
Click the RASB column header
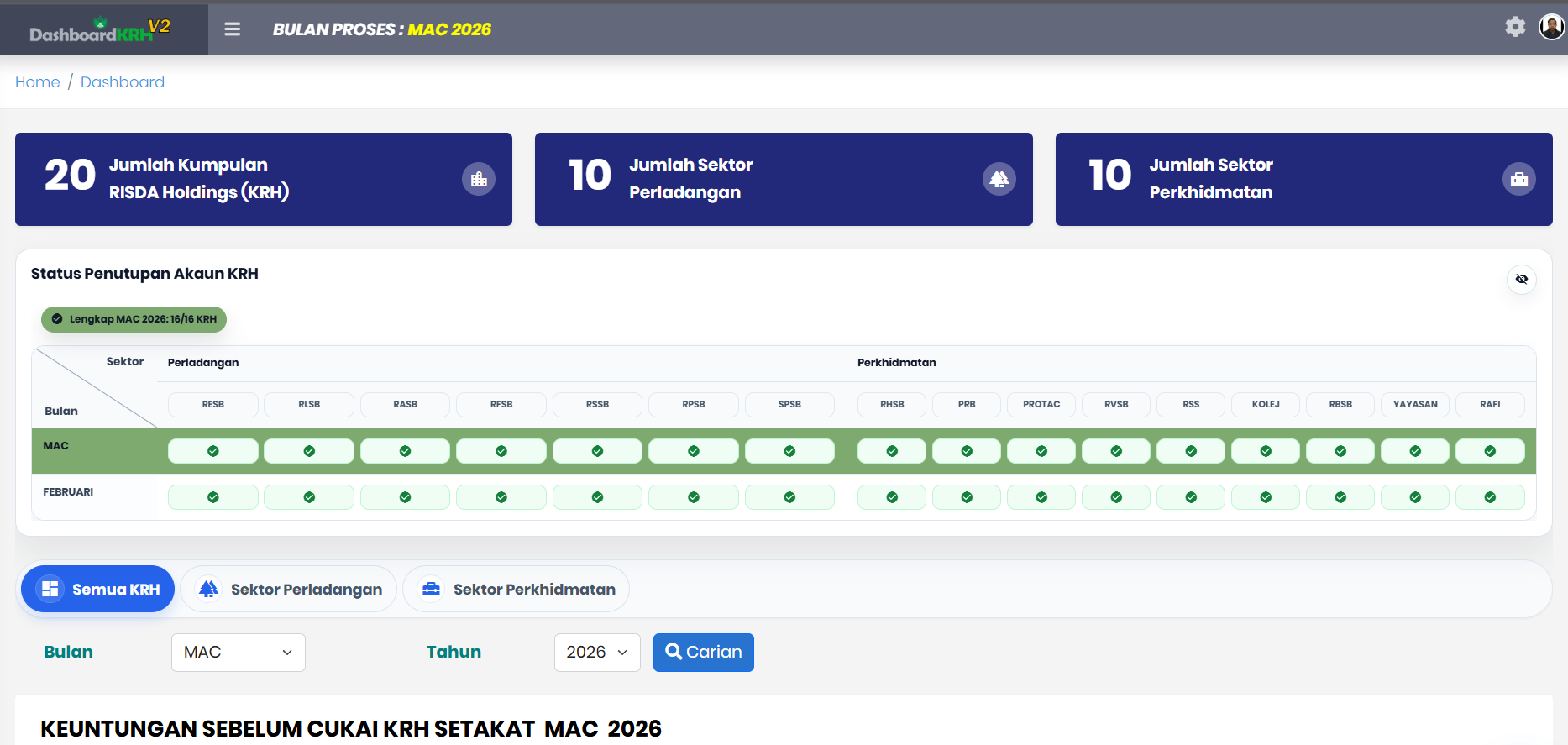[x=406, y=404]
